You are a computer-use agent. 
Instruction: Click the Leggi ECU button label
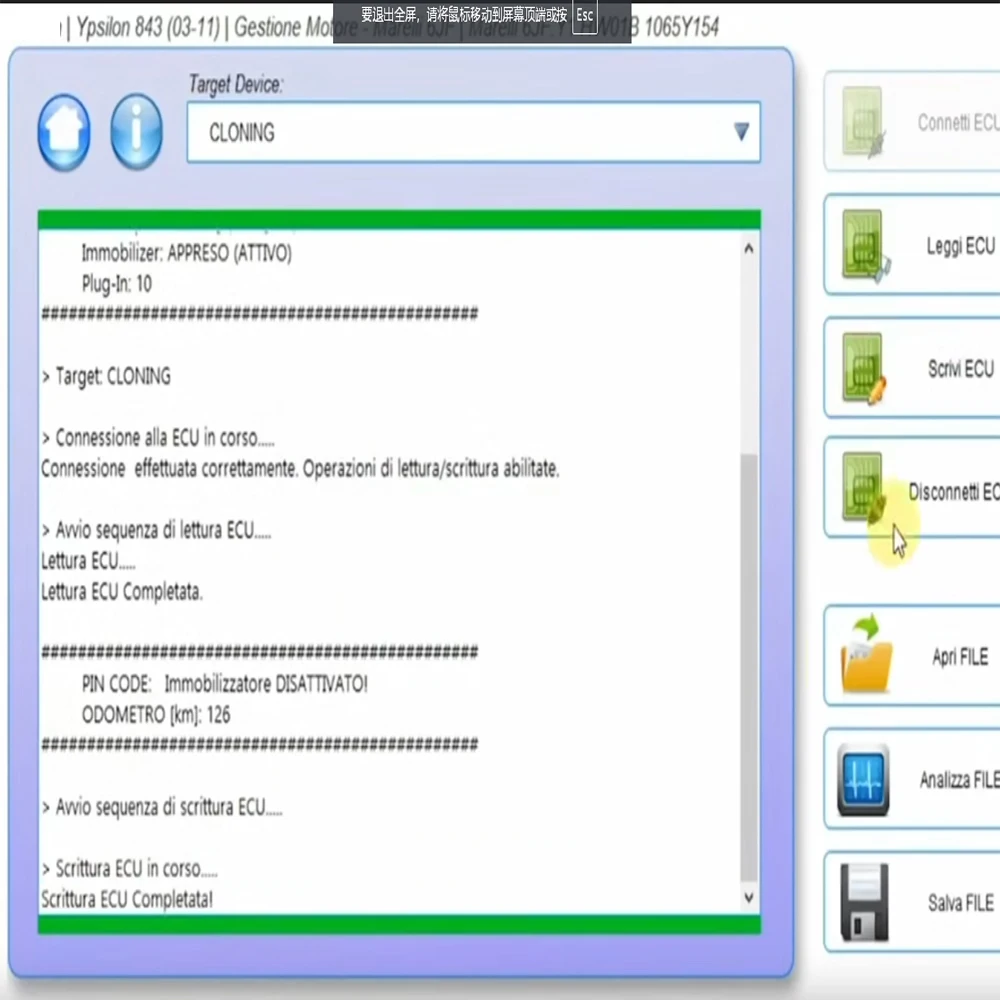tap(960, 246)
